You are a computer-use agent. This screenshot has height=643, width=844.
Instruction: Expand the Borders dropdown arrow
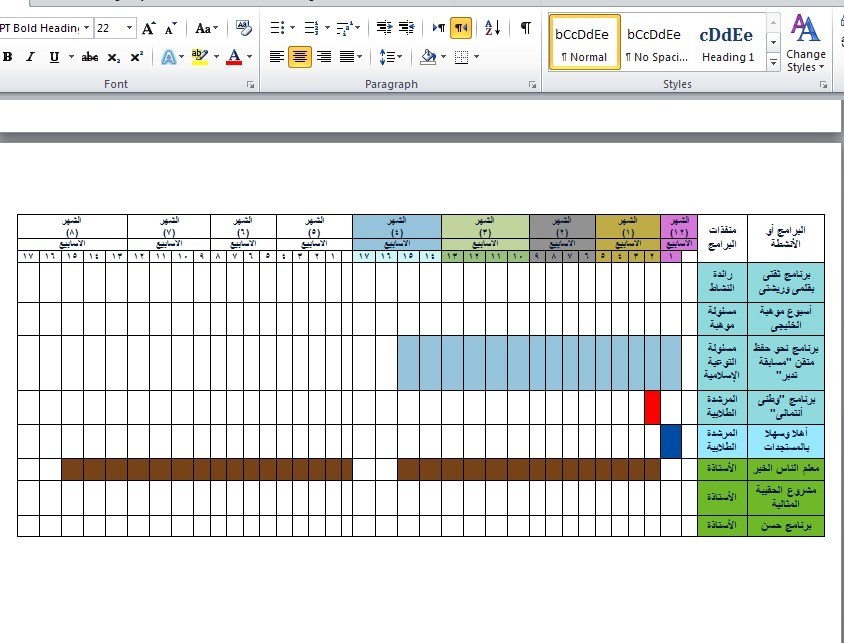(476, 56)
